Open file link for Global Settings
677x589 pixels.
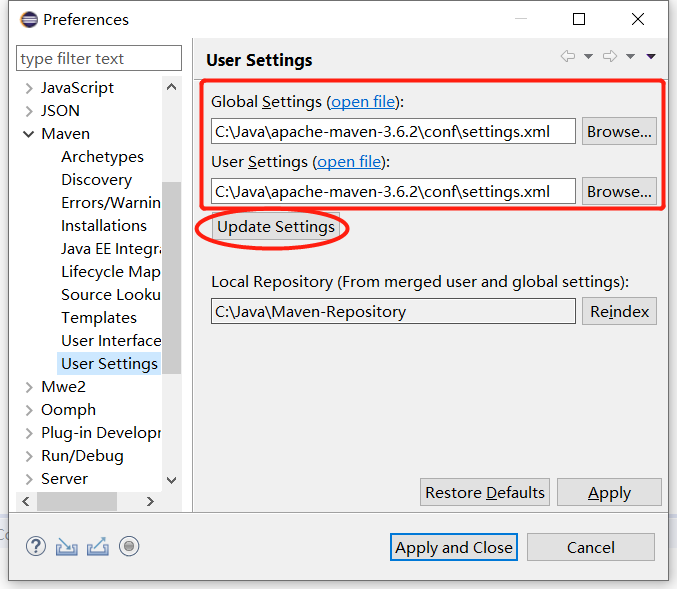[x=363, y=102]
